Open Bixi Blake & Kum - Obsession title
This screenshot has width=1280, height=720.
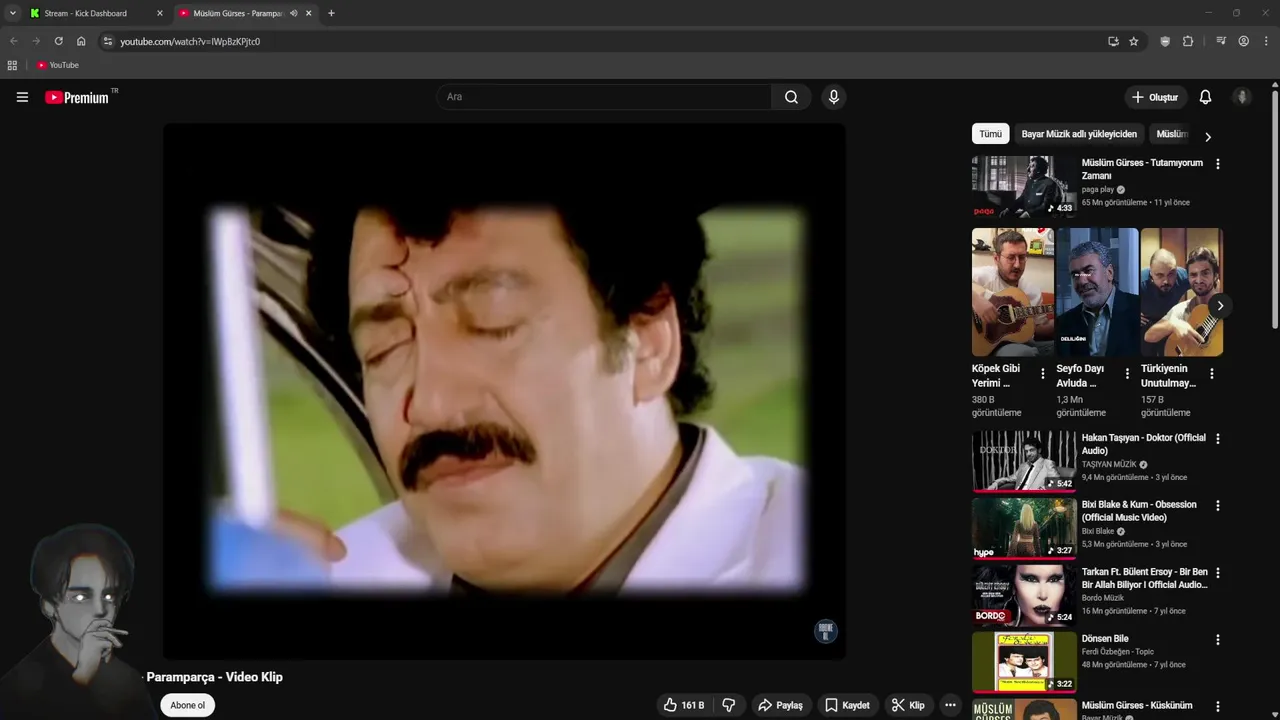[1139, 511]
